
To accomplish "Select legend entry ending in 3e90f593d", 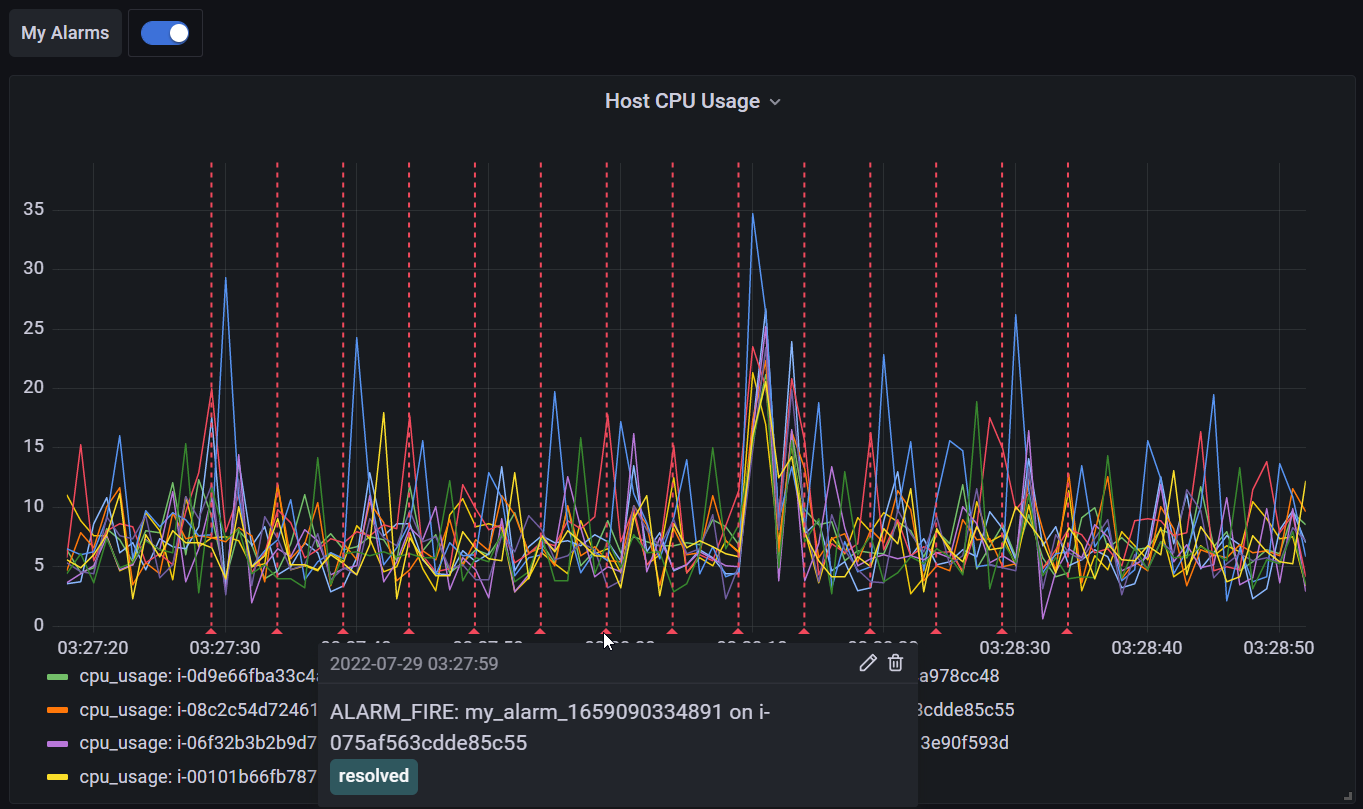I will (964, 743).
